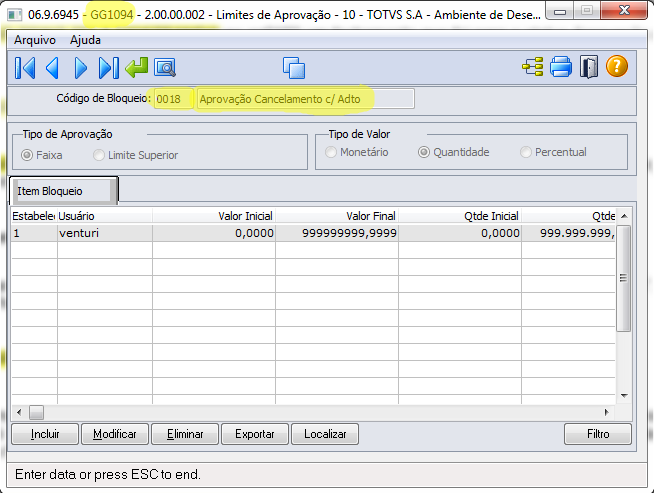Image resolution: width=654 pixels, height=493 pixels.
Task: Click the Código de Bloqueio field 0018
Action: point(174,99)
